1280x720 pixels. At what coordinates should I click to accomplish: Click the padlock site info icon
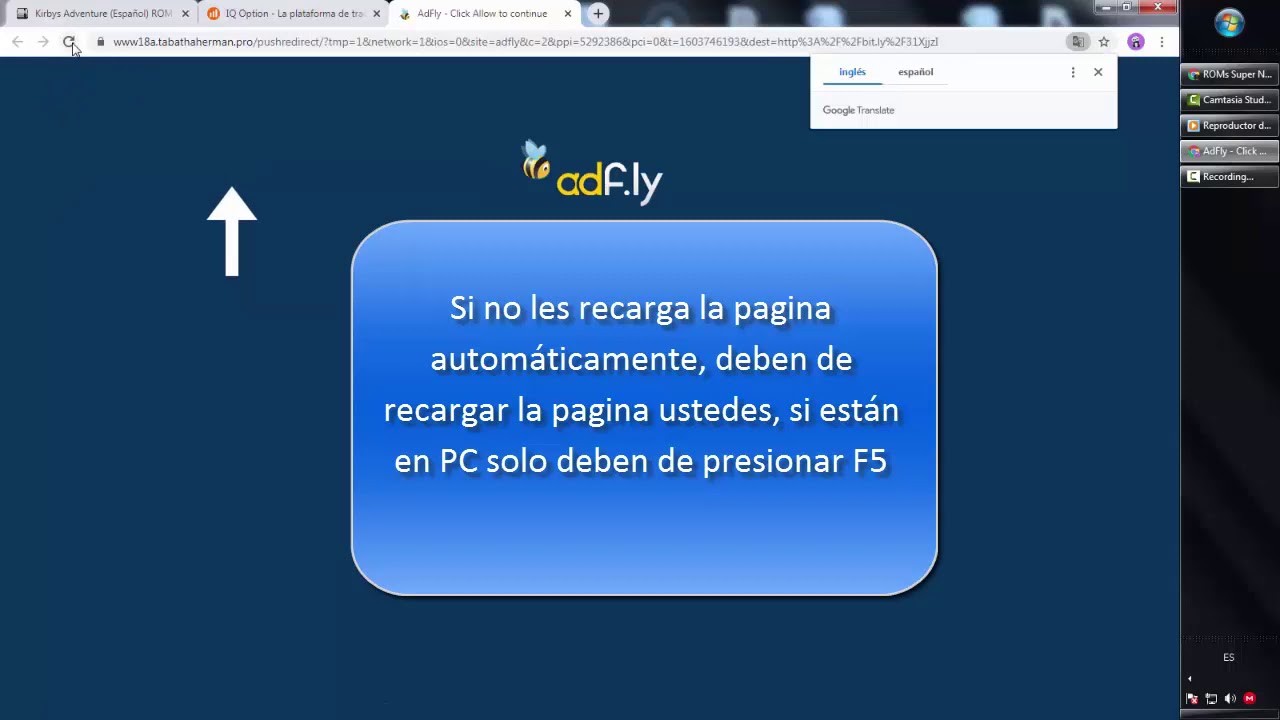(100, 42)
